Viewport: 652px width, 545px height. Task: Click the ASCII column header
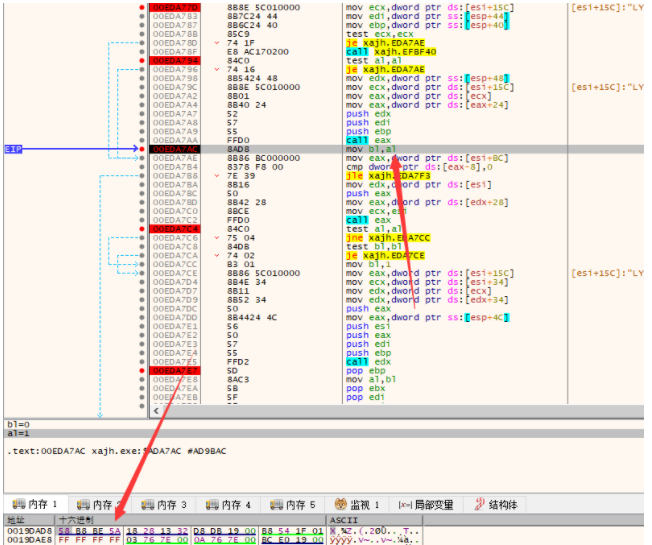(374, 520)
